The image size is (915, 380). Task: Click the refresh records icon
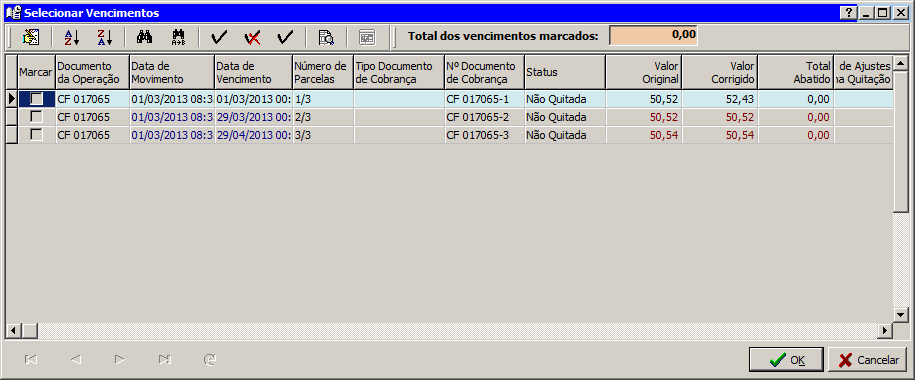point(209,360)
